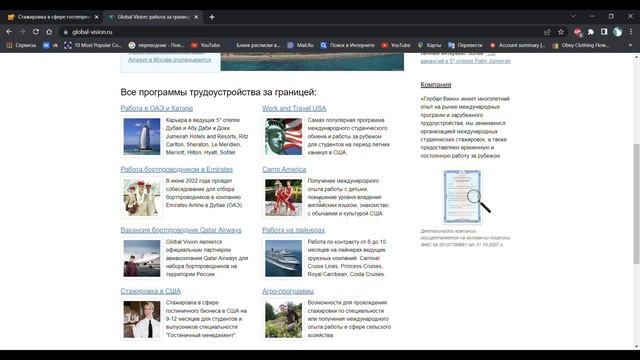This screenshot has width=640, height=360.
Task: Open a new browser tab
Action: (212, 17)
